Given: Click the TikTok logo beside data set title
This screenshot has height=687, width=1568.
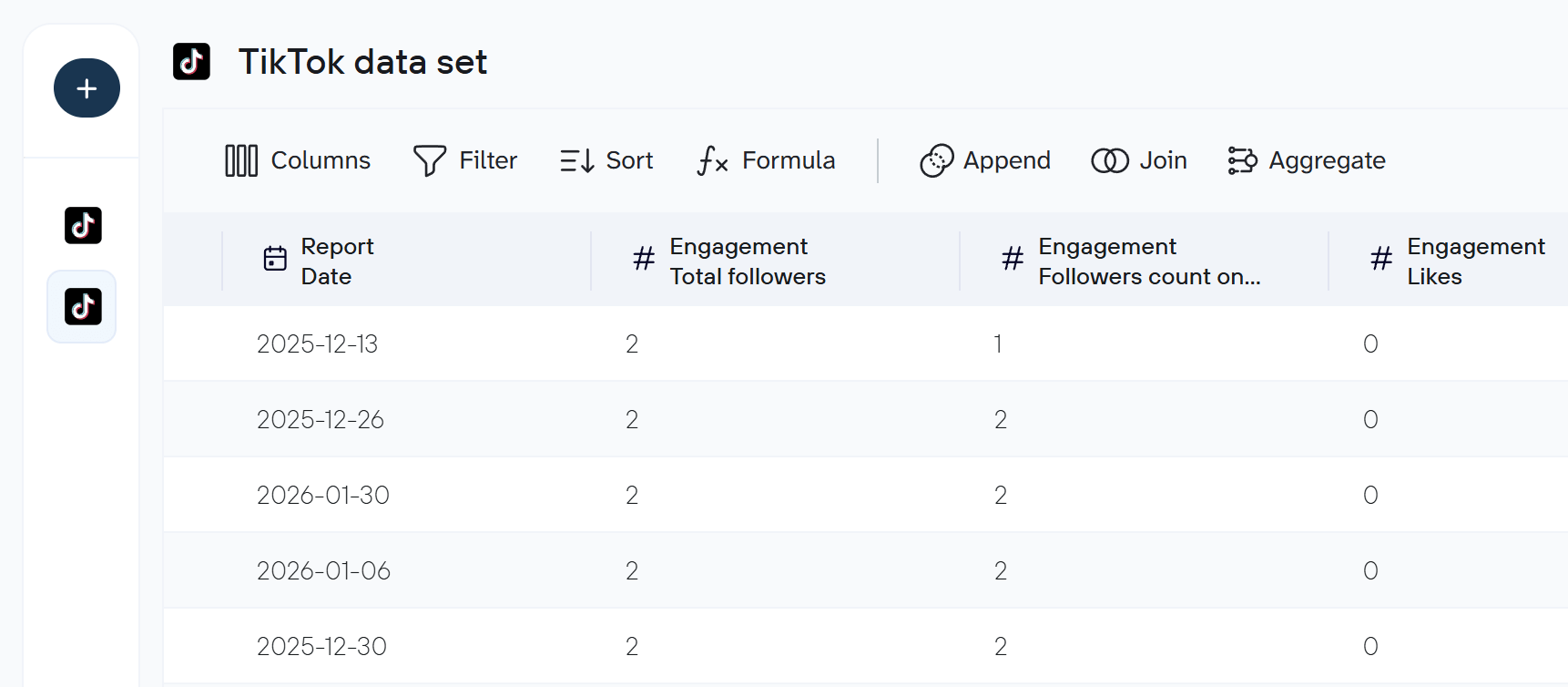Looking at the screenshot, I should click(191, 62).
